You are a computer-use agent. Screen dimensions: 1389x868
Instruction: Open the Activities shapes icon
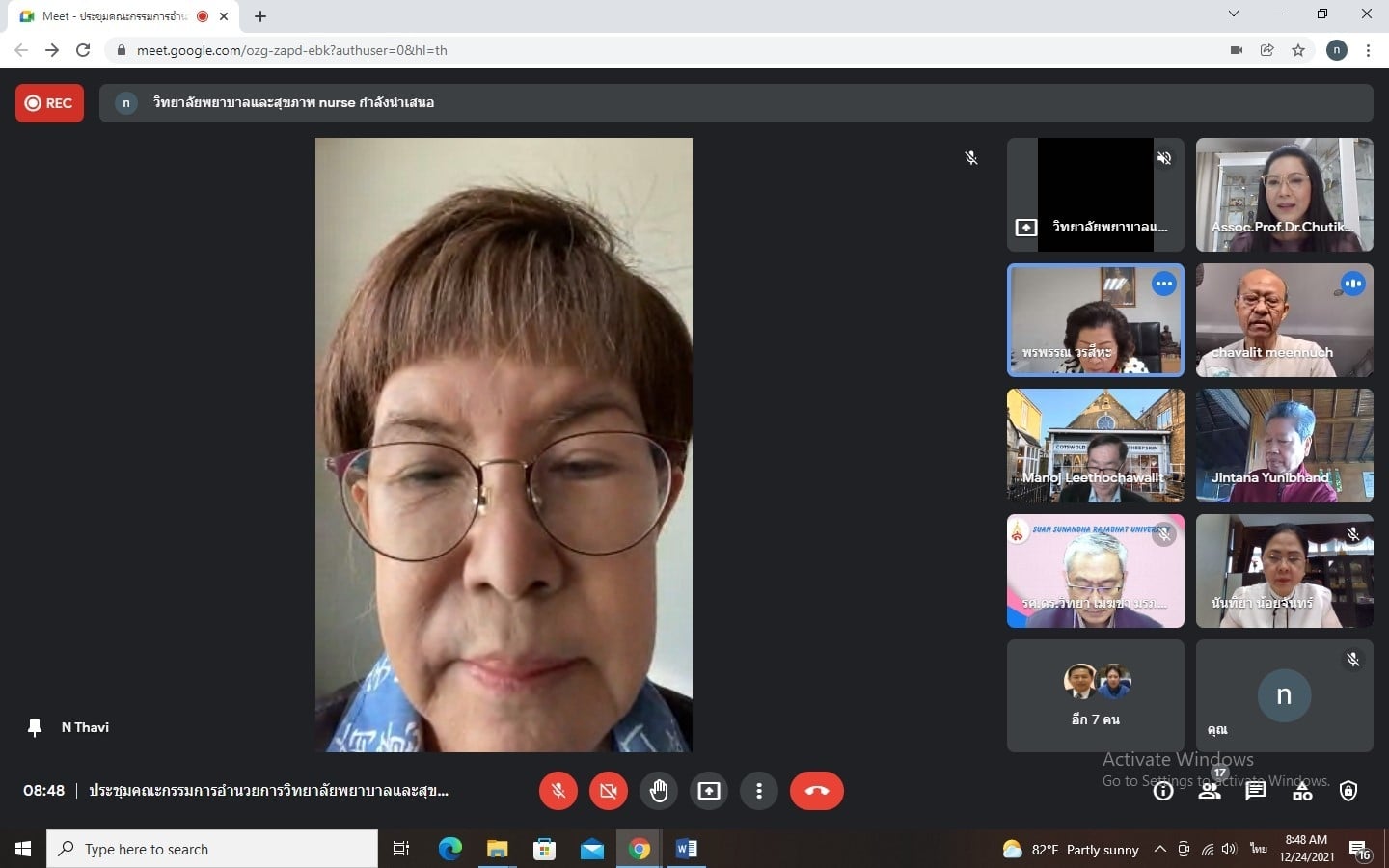point(1302,792)
